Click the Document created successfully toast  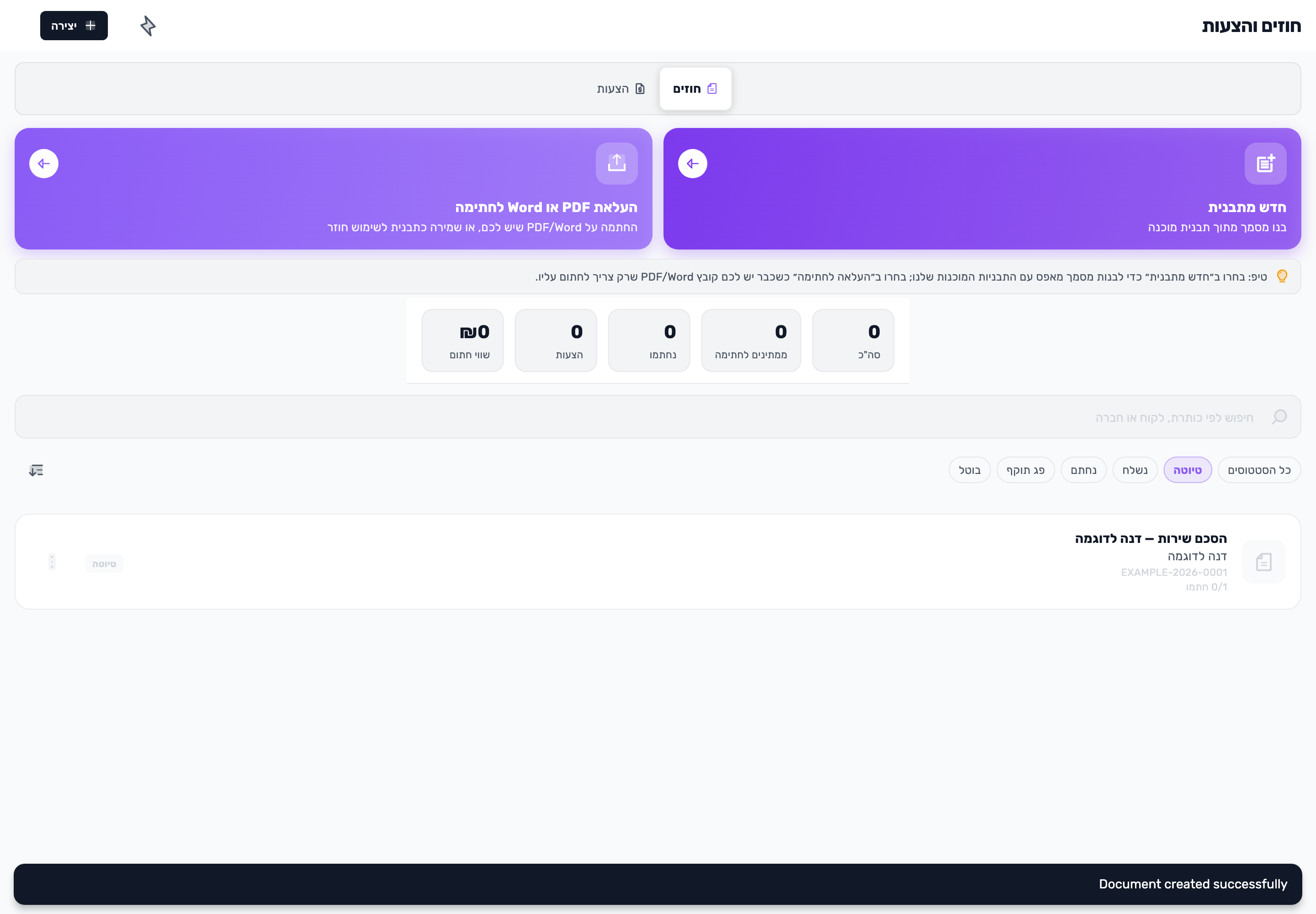tap(658, 884)
